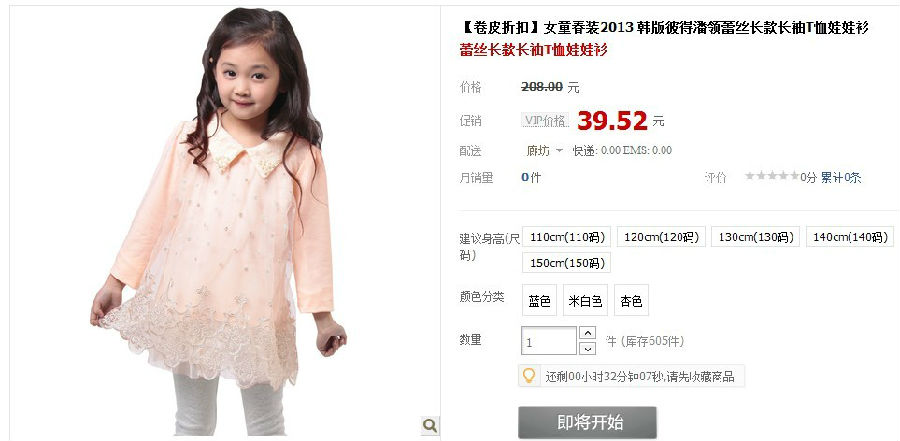Select size 120cm(120码)
This screenshot has height=441, width=900.
point(661,237)
